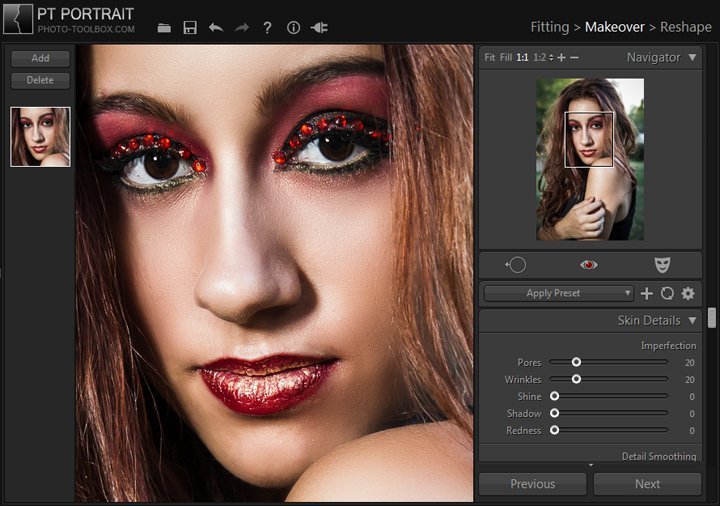Image resolution: width=720 pixels, height=506 pixels.
Task: Open a photo with the folder icon
Action: point(164,28)
